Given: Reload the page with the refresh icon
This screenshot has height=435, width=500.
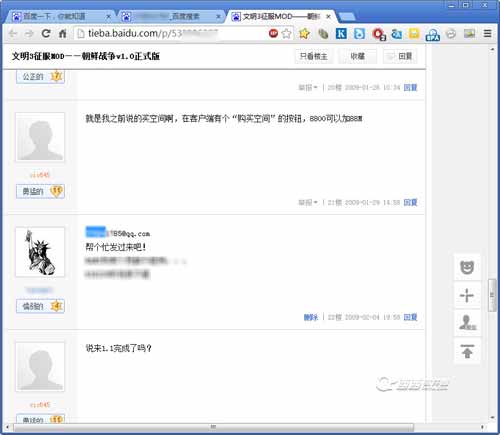Looking at the screenshot, I should [x=46, y=33].
